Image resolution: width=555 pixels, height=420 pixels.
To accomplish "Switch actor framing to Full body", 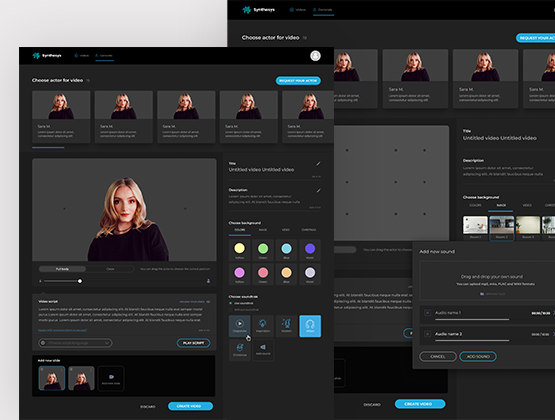I will [62, 269].
